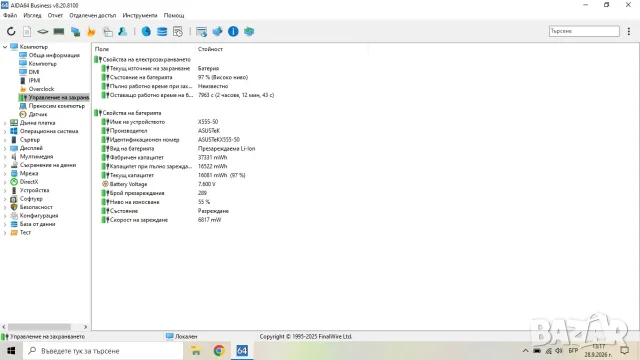The height and width of the screenshot is (360, 640).
Task: Click the Refresh toolbar icon
Action: [x=11, y=31]
